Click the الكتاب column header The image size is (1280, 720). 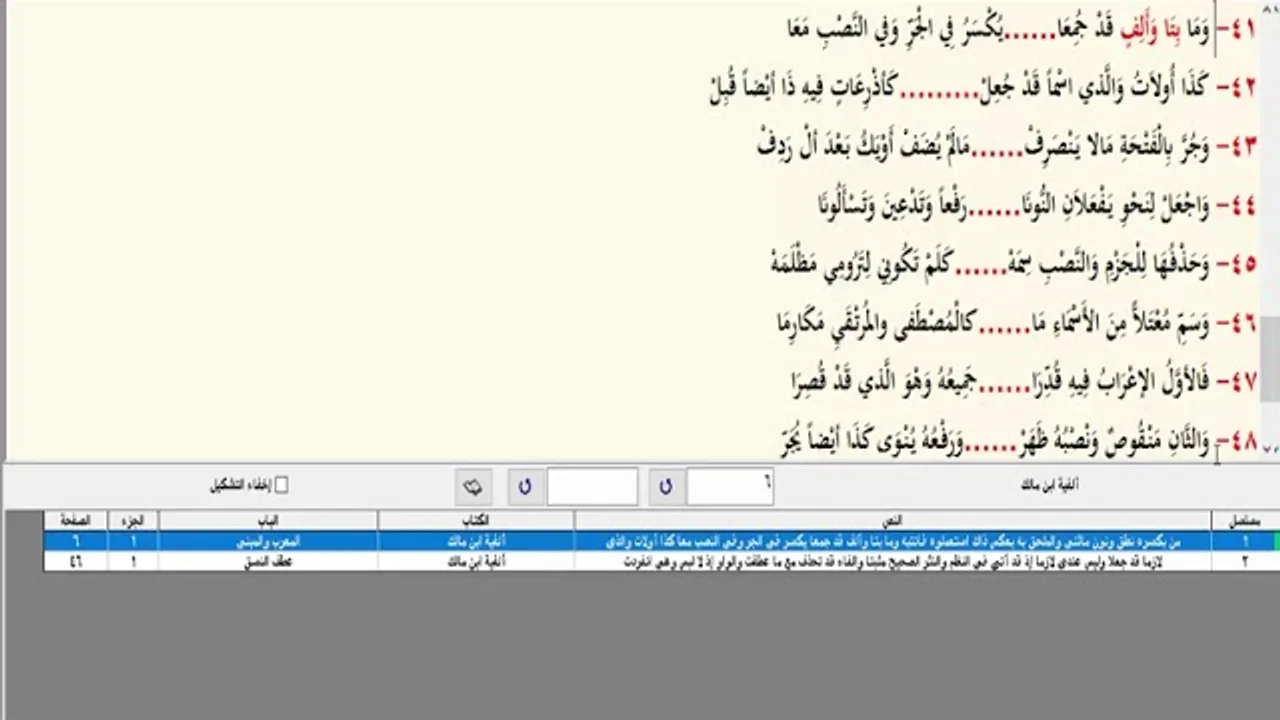(x=476, y=520)
